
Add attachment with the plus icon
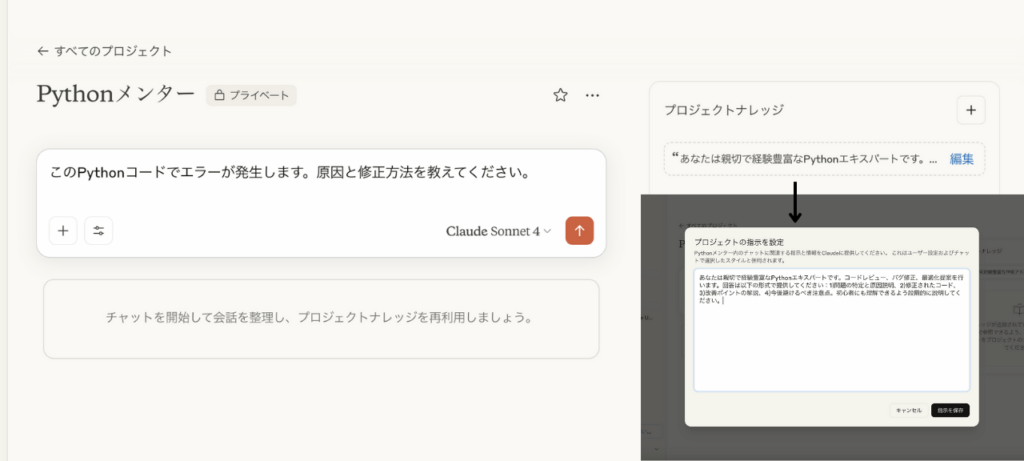point(63,230)
